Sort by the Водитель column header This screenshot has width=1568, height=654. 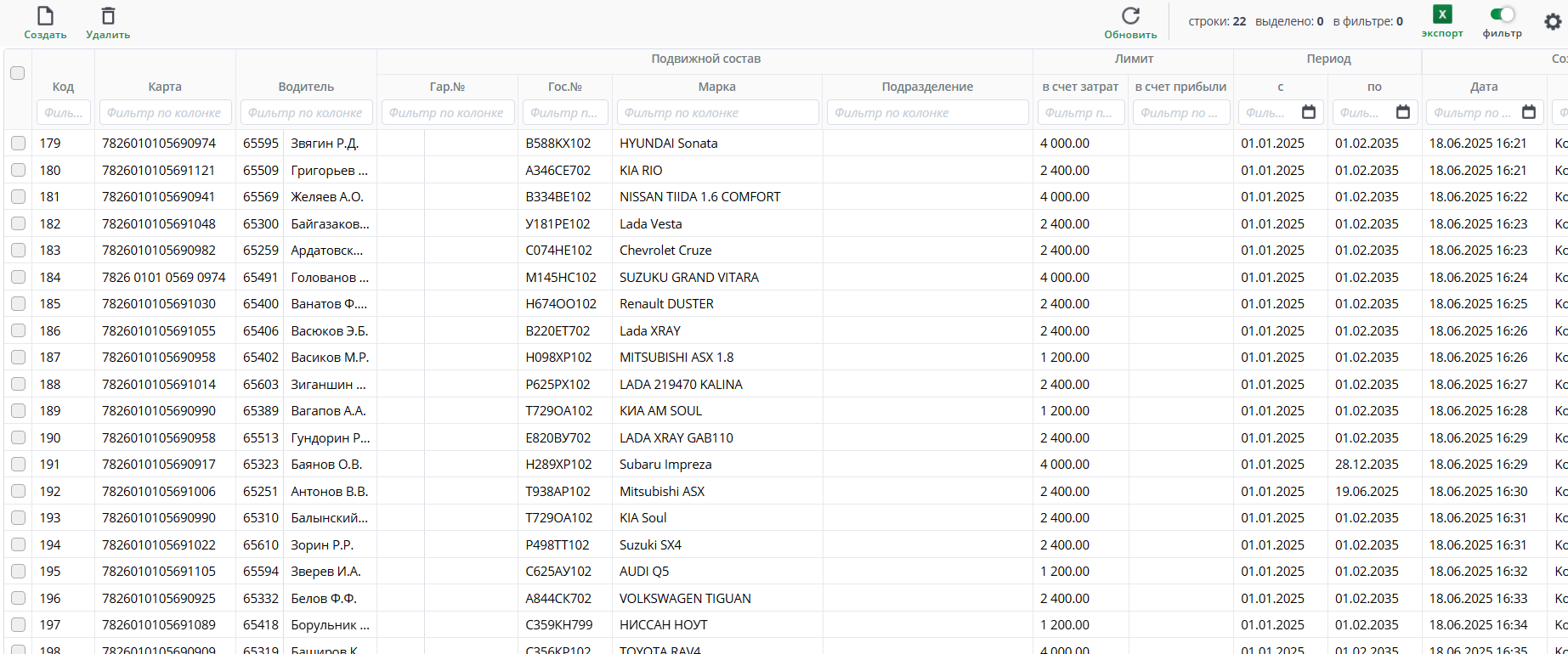[x=306, y=87]
